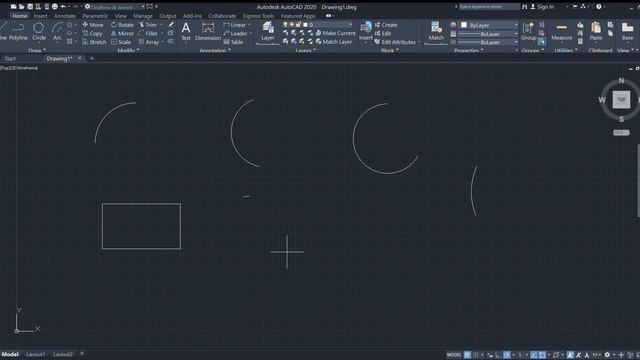The height and width of the screenshot is (360, 640).
Task: Click the Open file icon in quick access toolbar
Action: [x=22, y=7]
